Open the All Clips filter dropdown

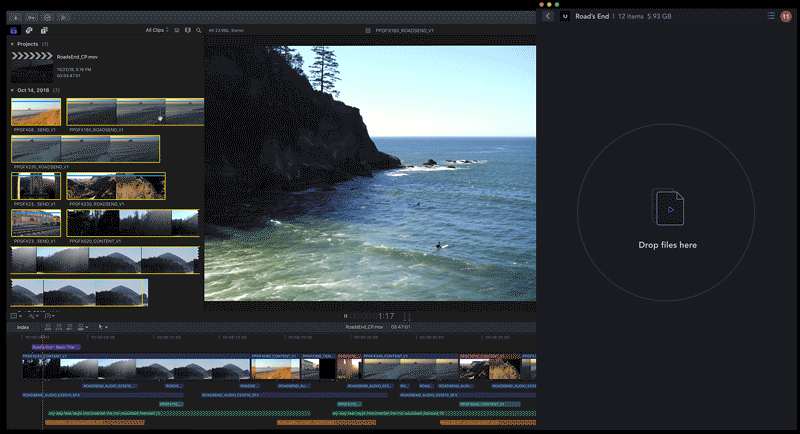point(157,30)
